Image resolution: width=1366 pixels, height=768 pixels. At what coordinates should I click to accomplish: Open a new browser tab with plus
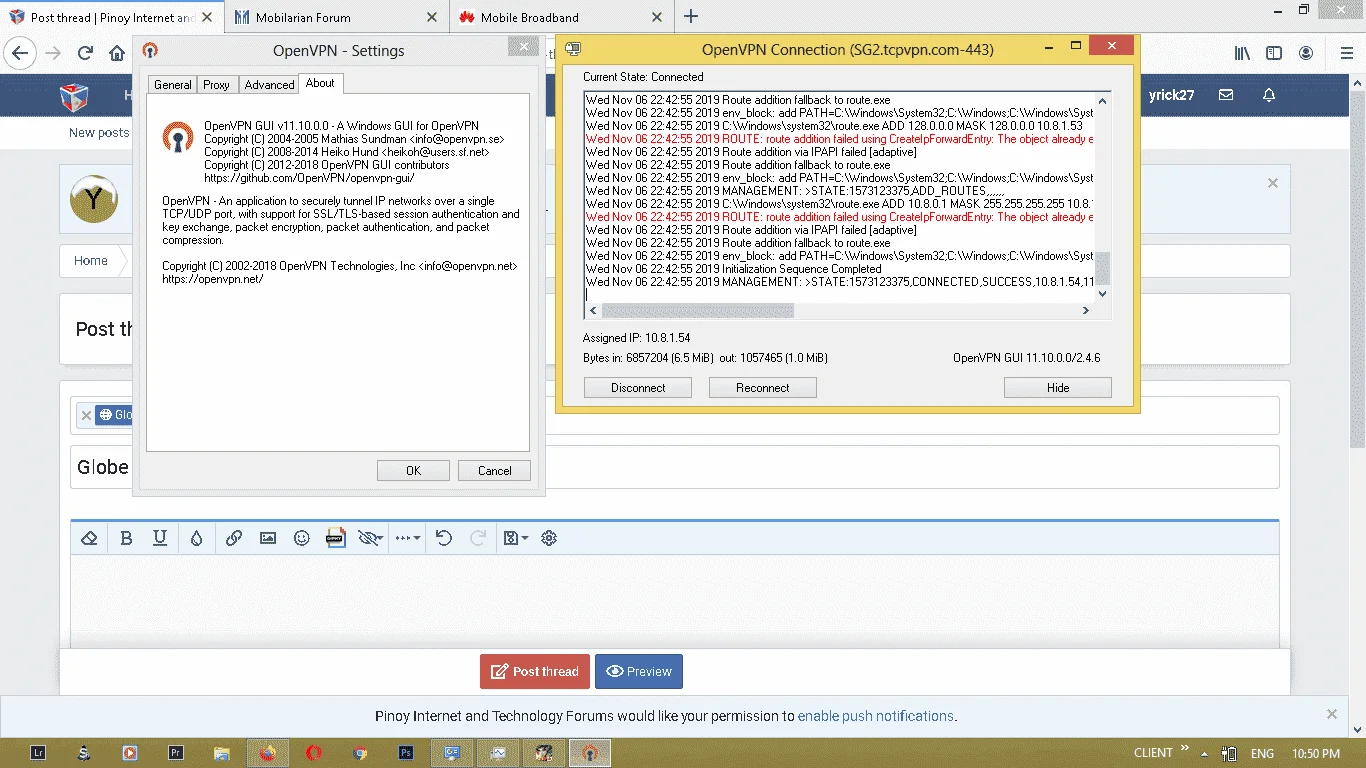691,16
